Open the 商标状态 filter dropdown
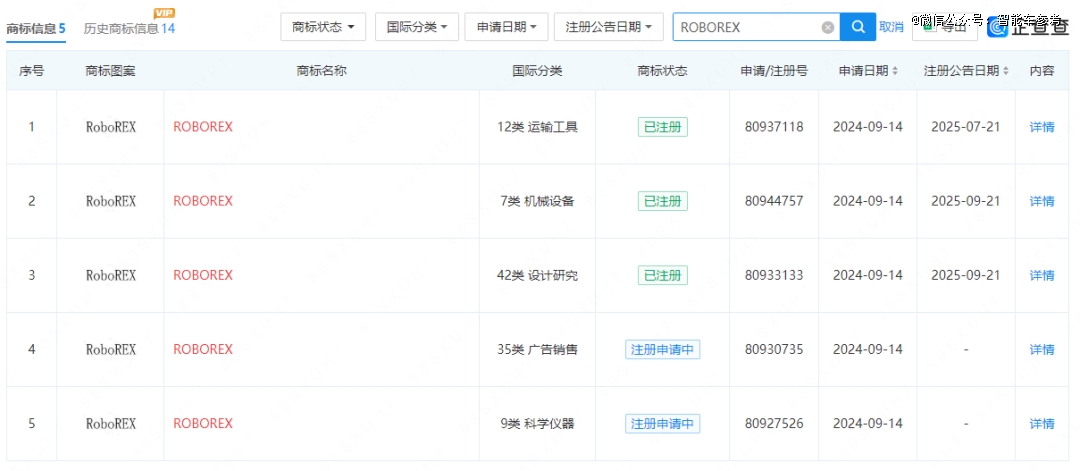The image size is (1080, 471). tap(323, 27)
